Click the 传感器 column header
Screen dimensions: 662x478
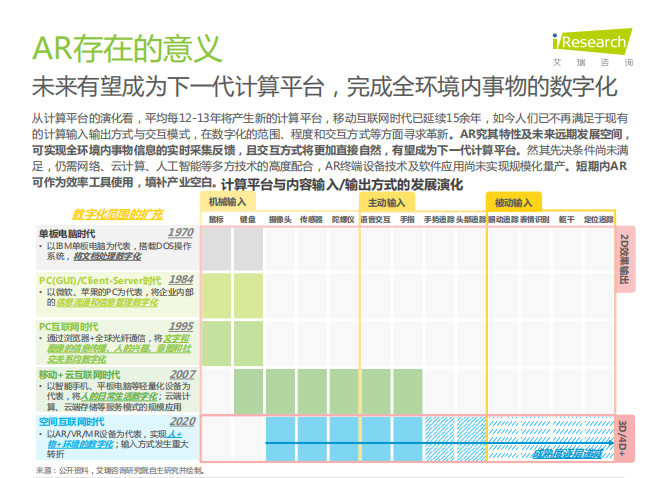311,220
